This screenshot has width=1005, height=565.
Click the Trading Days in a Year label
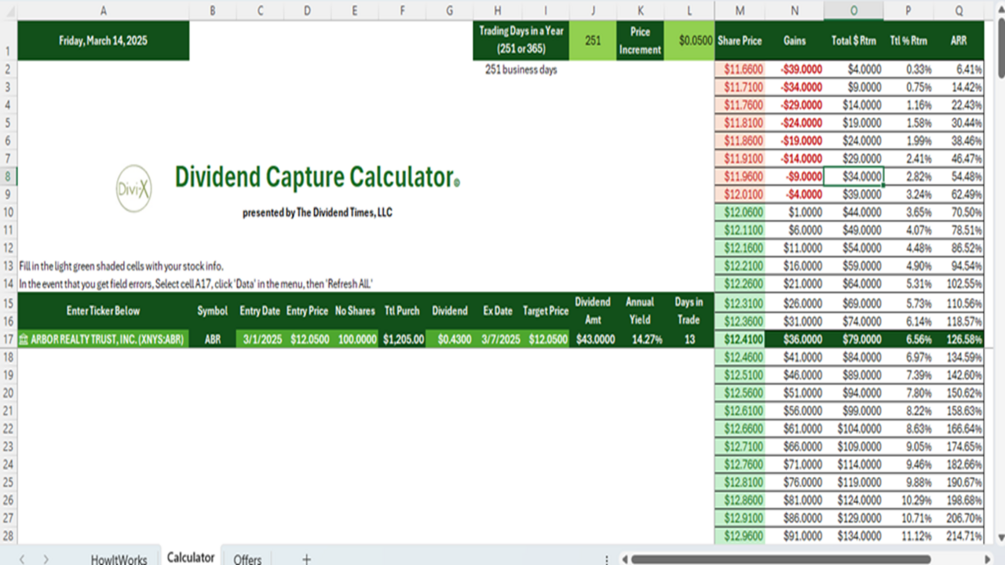click(x=521, y=40)
